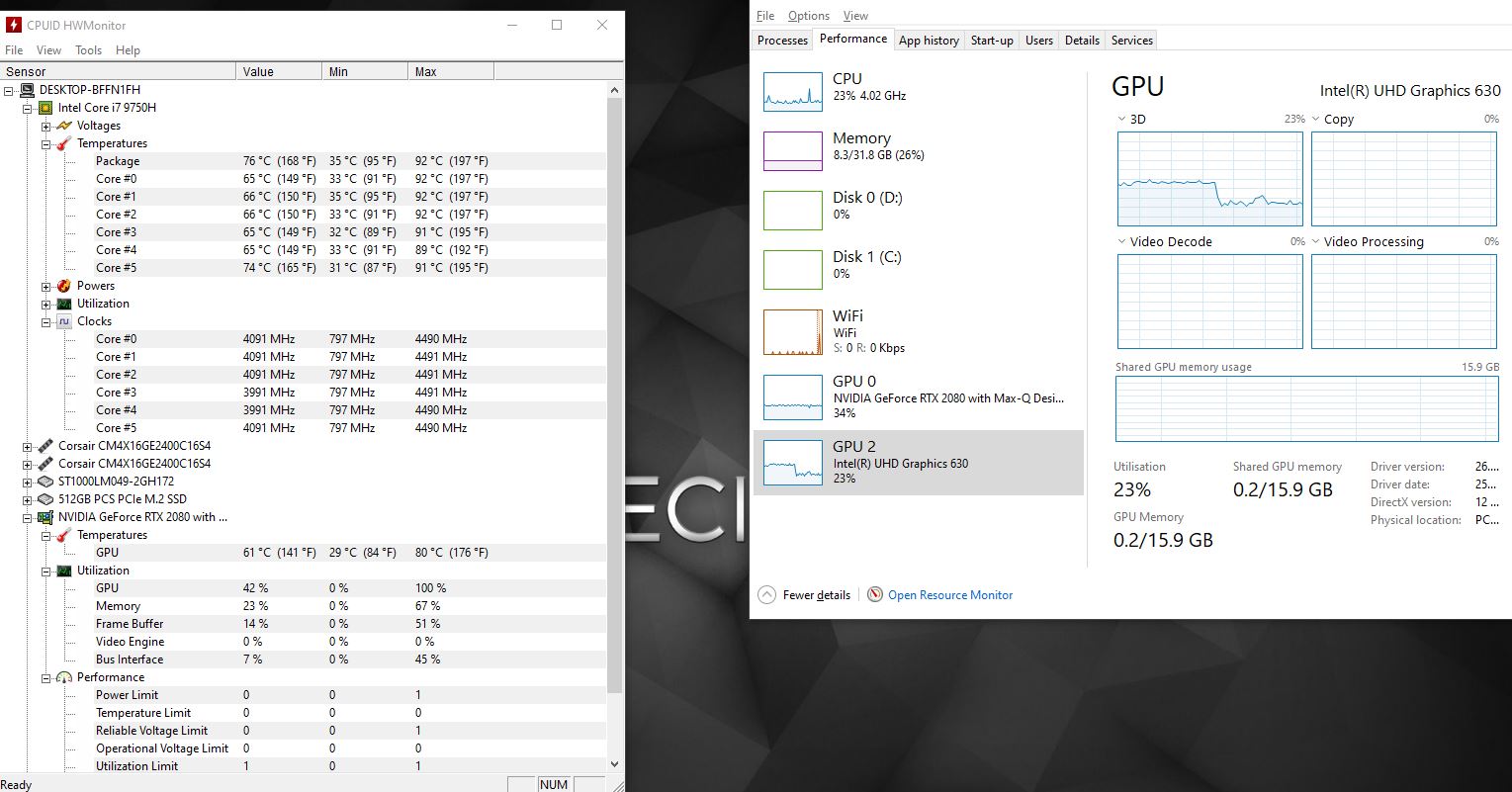Click the ST1000LM049-2GH172 hard drive icon

[45, 482]
